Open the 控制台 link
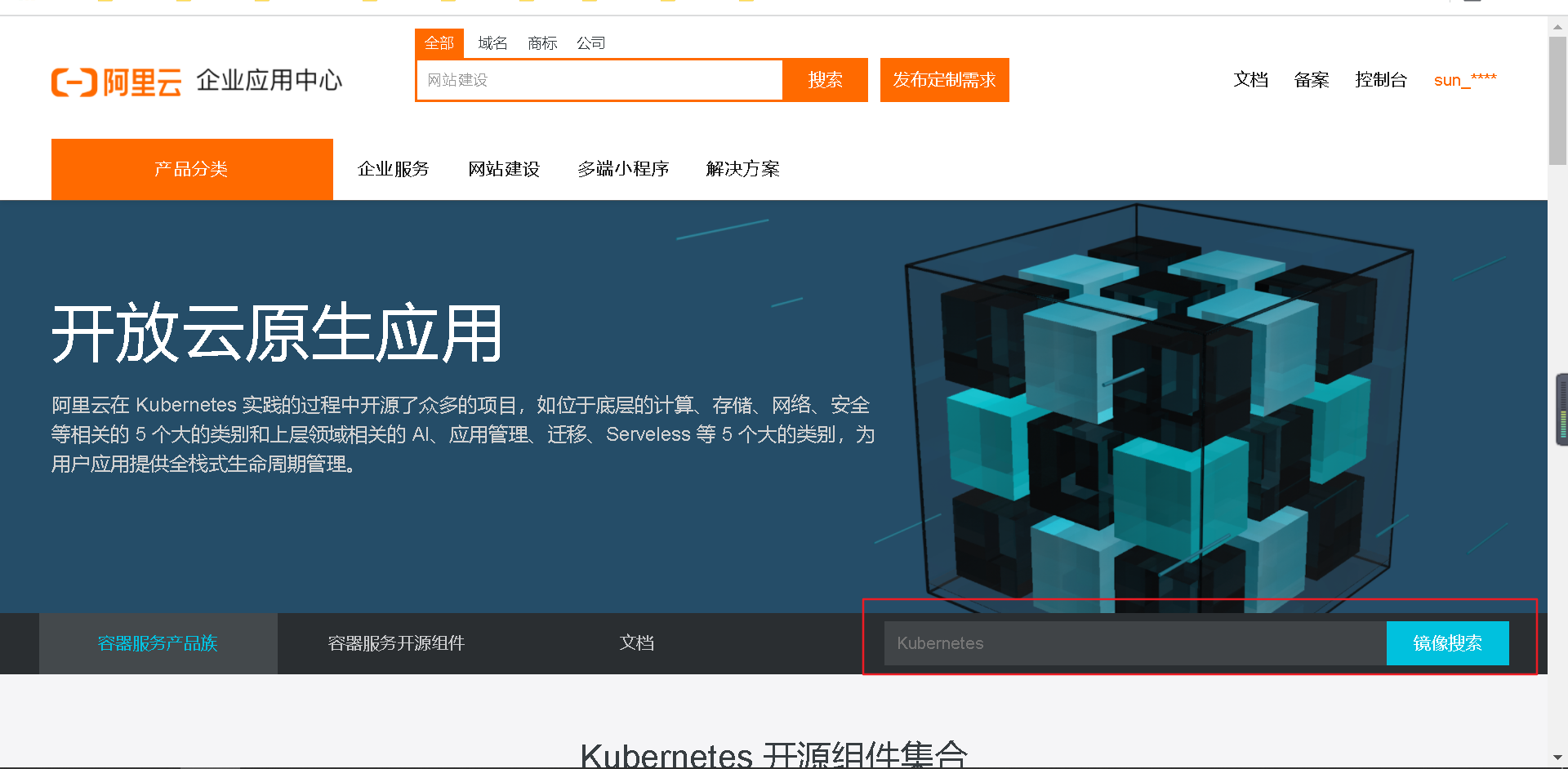The image size is (1568, 769). point(1381,80)
